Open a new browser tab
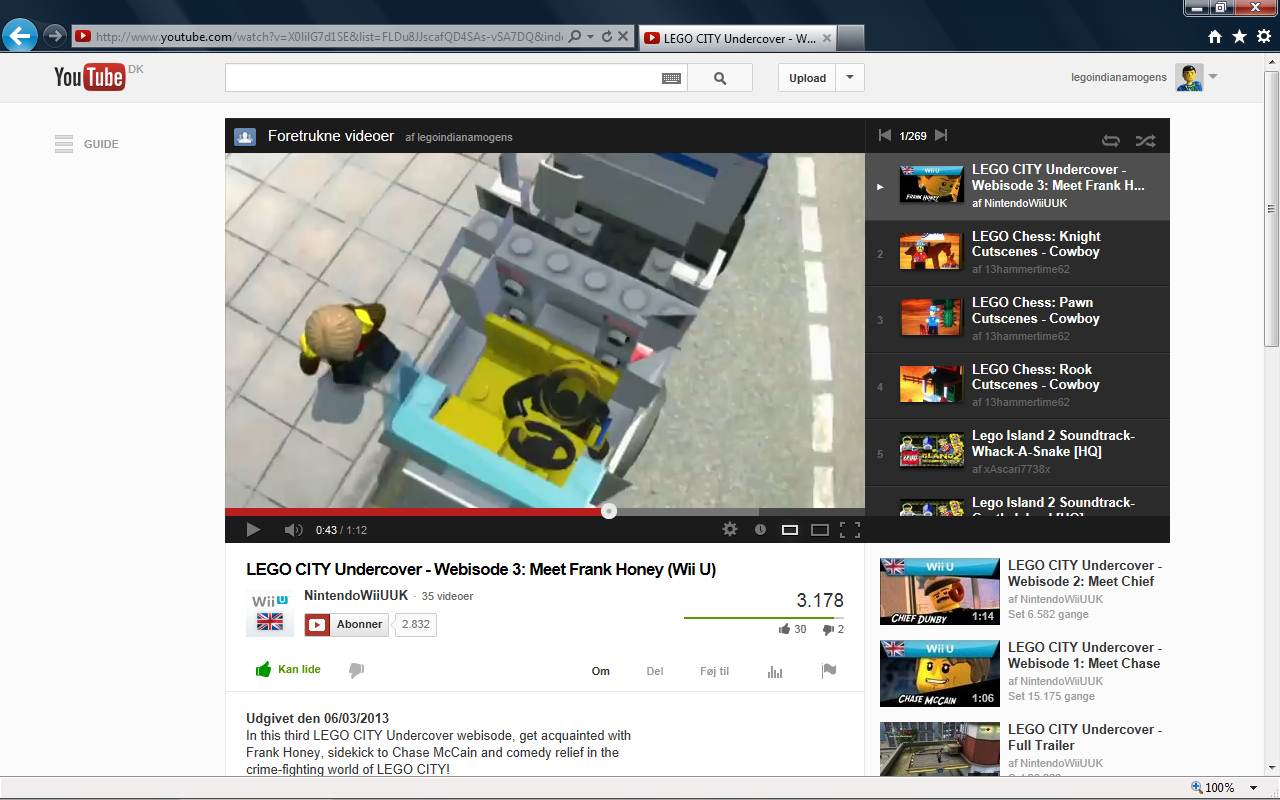Screen dimensions: 1280x800 coord(849,38)
